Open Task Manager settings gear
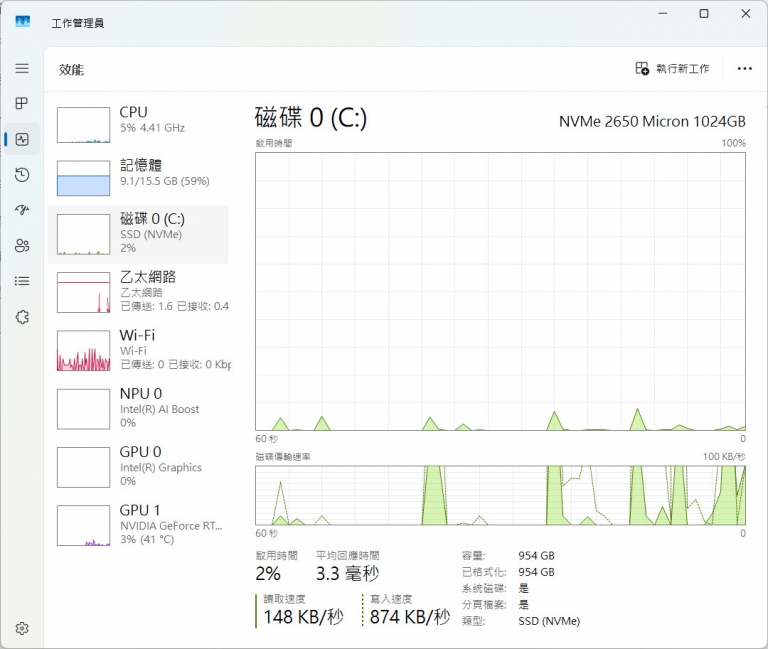 point(22,628)
